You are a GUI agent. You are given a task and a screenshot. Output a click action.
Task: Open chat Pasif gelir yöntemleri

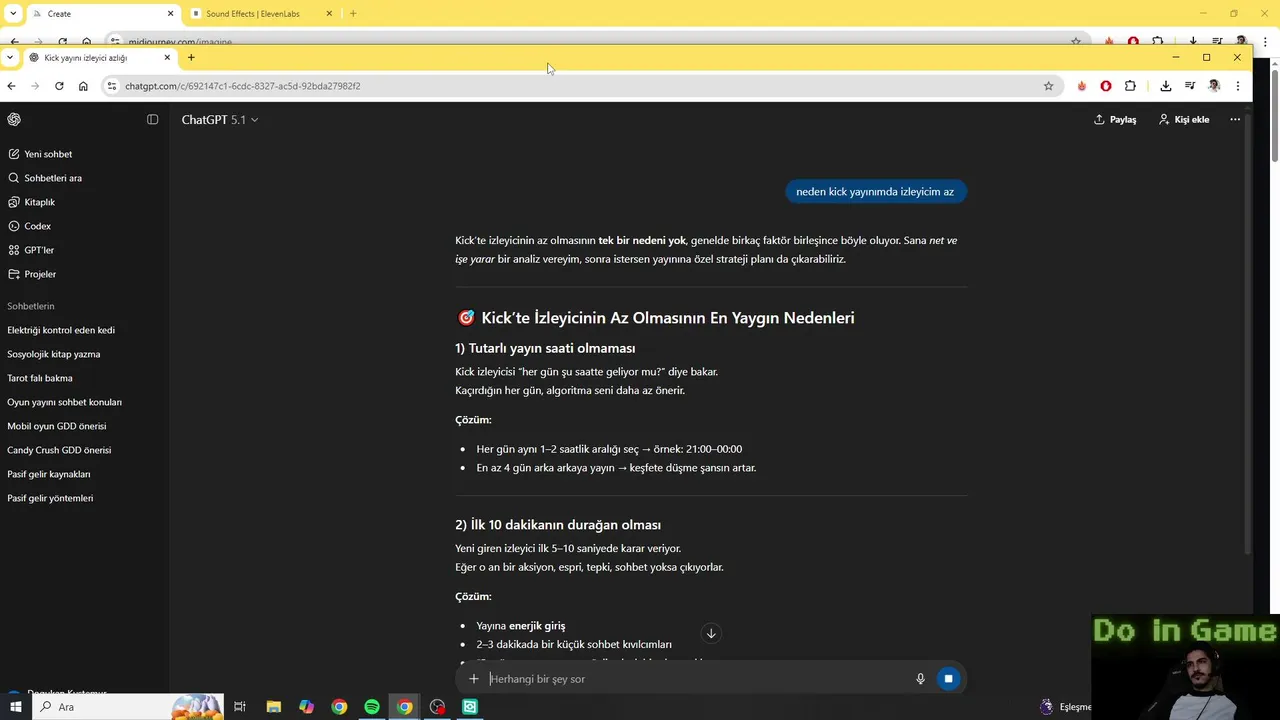84,498
